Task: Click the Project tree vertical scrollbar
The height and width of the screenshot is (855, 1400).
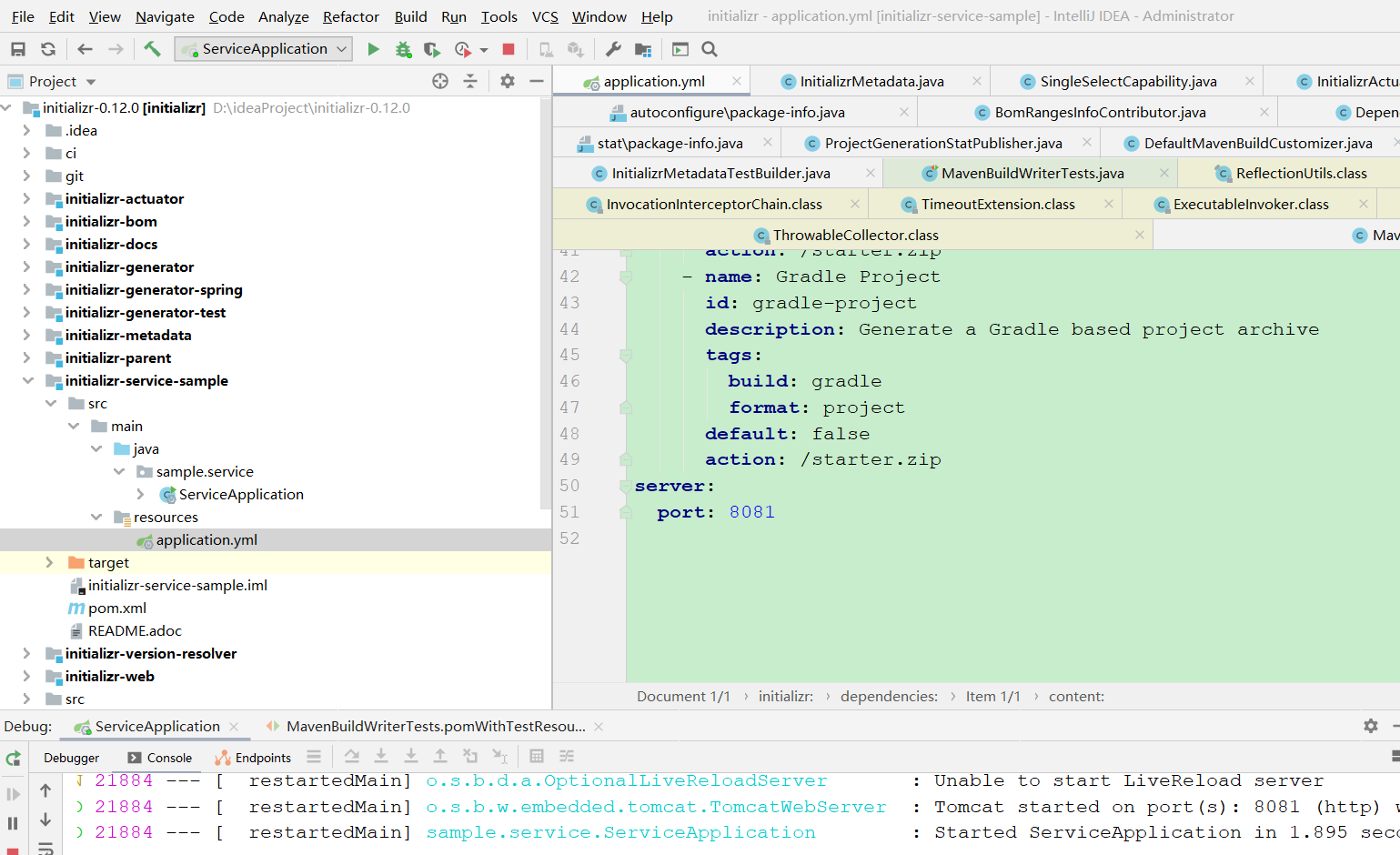Action: pyautogui.click(x=546, y=305)
